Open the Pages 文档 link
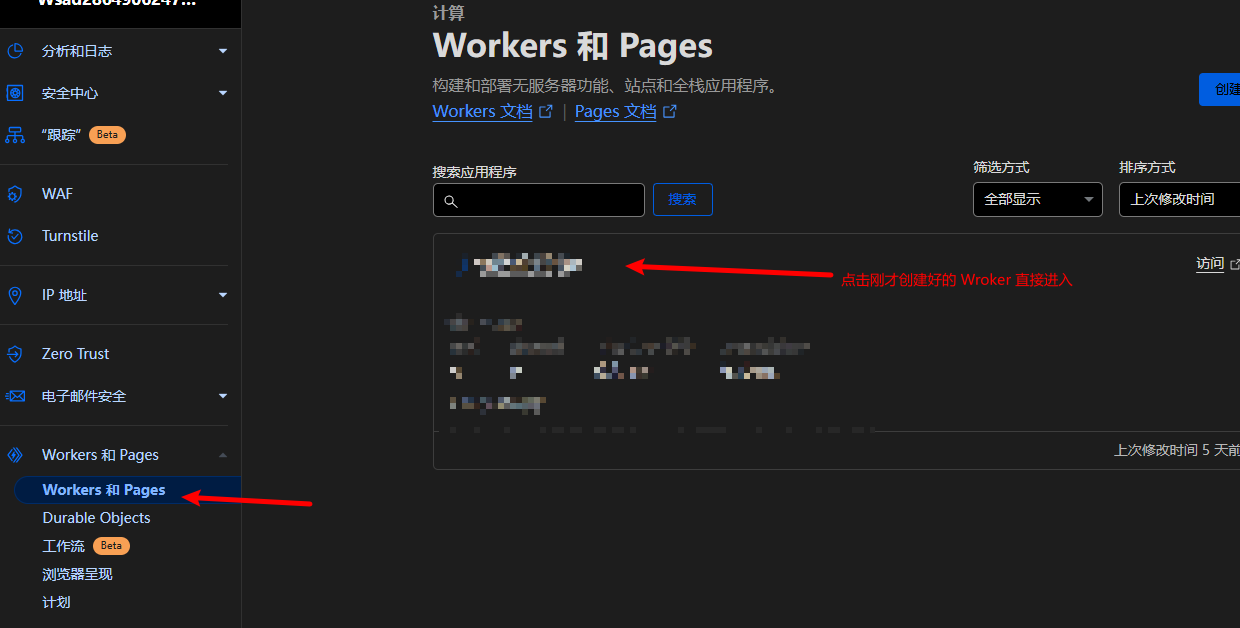 tap(615, 112)
